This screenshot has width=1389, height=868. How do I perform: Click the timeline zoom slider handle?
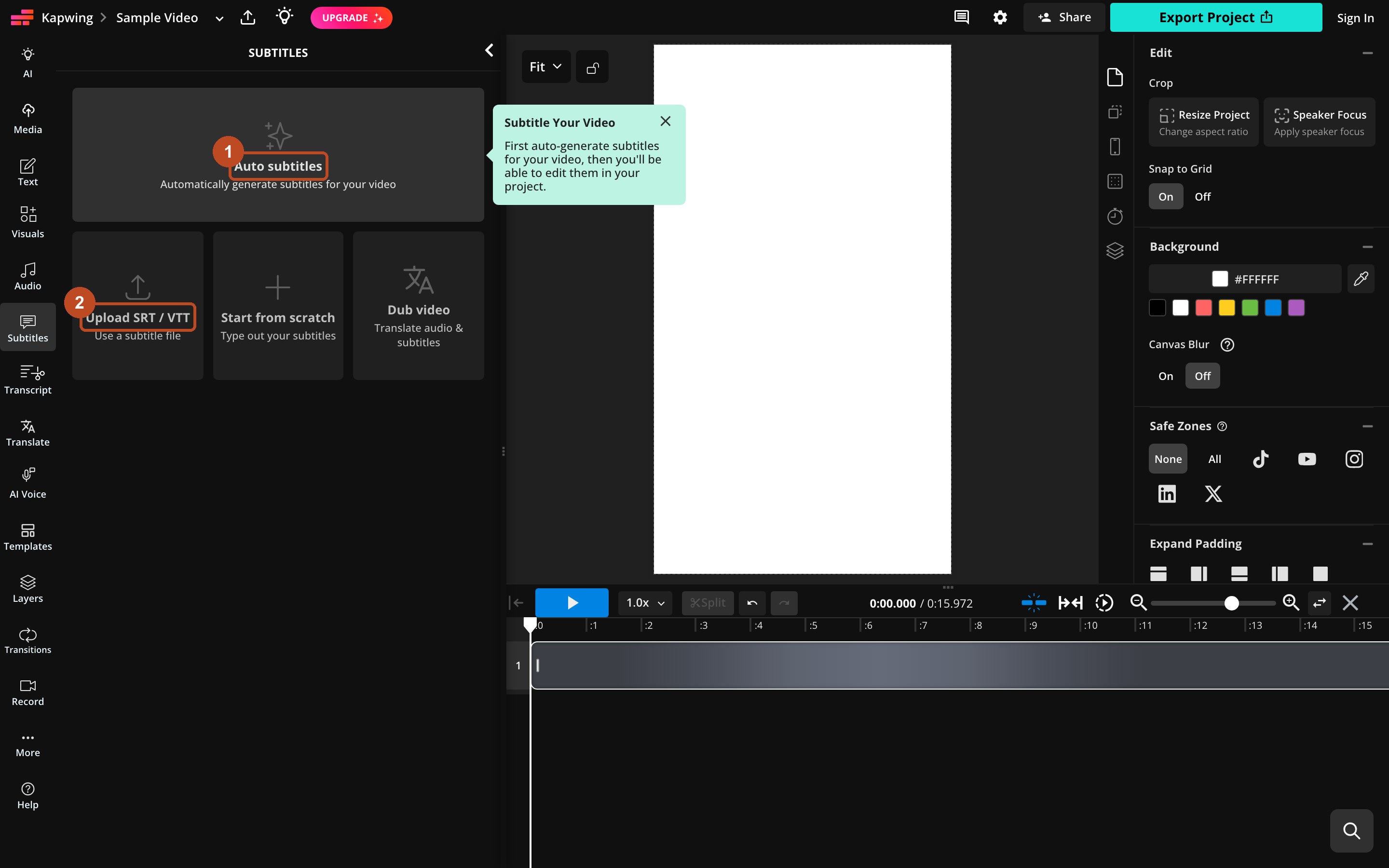tap(1231, 603)
